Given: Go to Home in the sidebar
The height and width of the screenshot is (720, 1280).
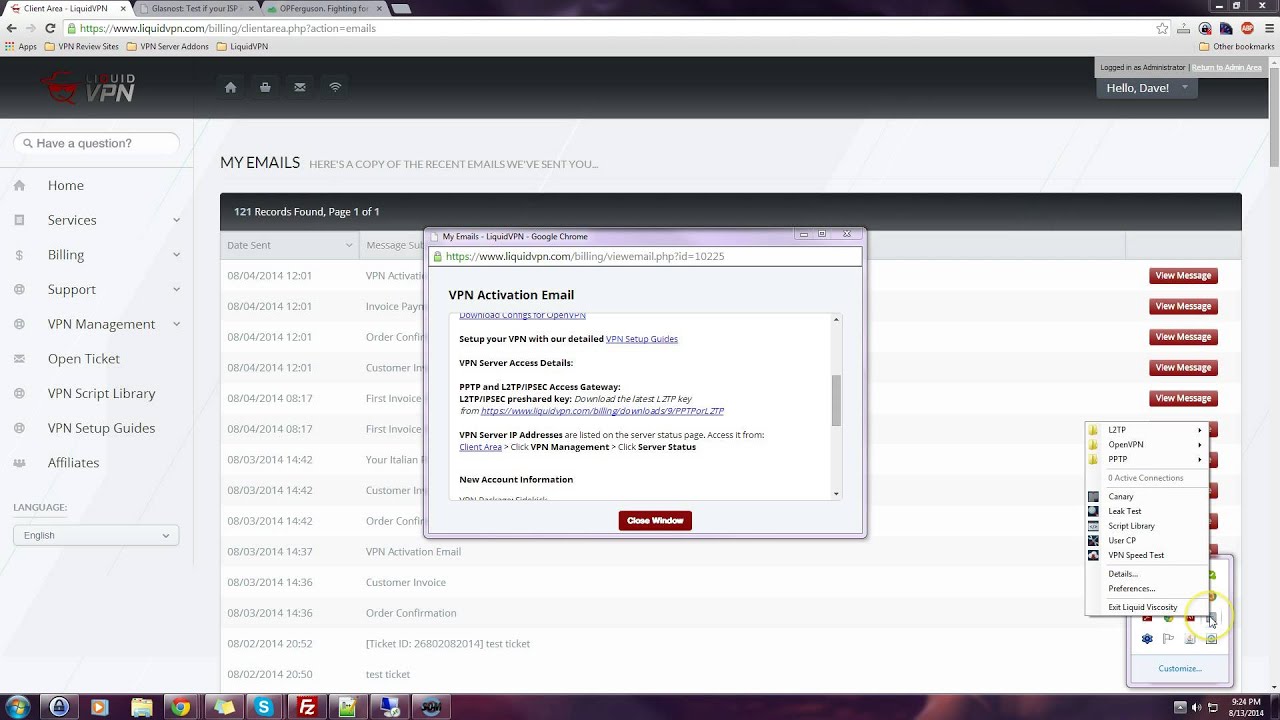Looking at the screenshot, I should pyautogui.click(x=66, y=185).
